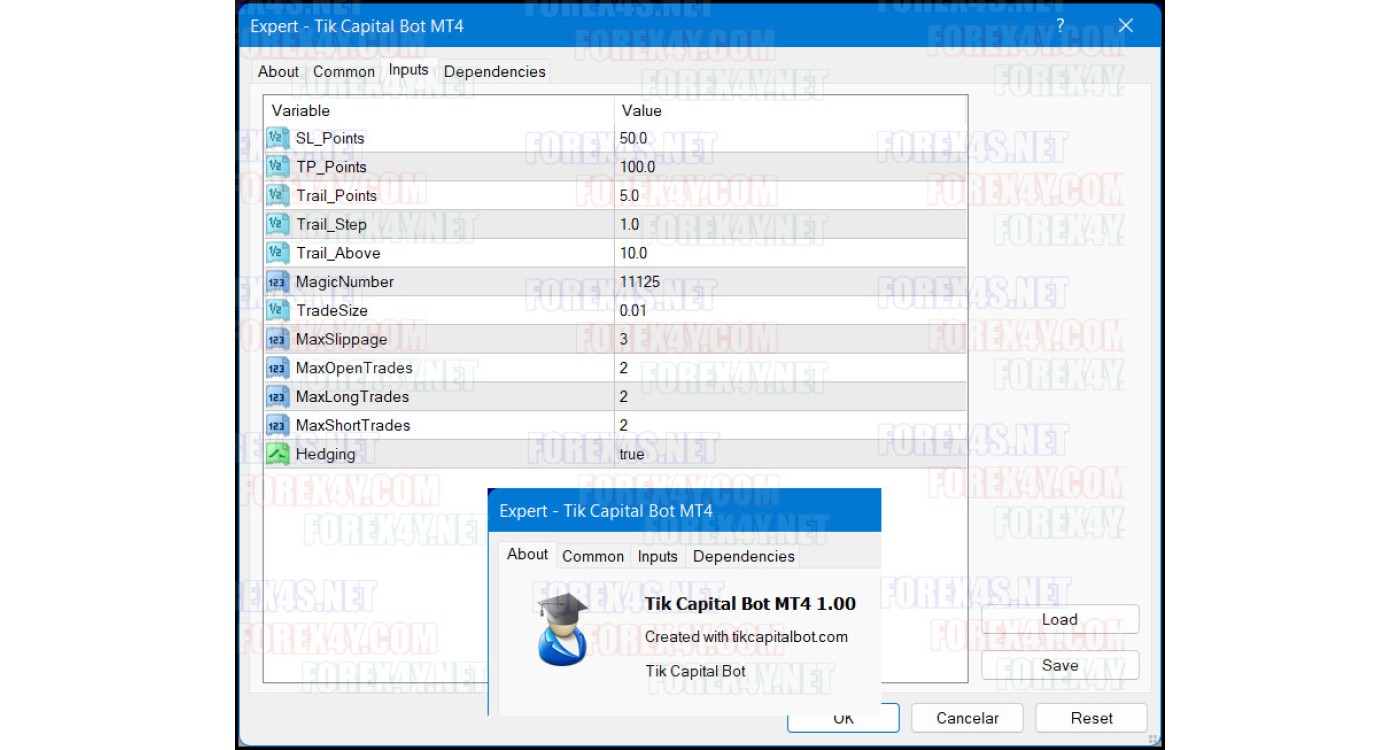The height and width of the screenshot is (750, 1400).
Task: Click the help question mark in title bar
Action: [1060, 26]
